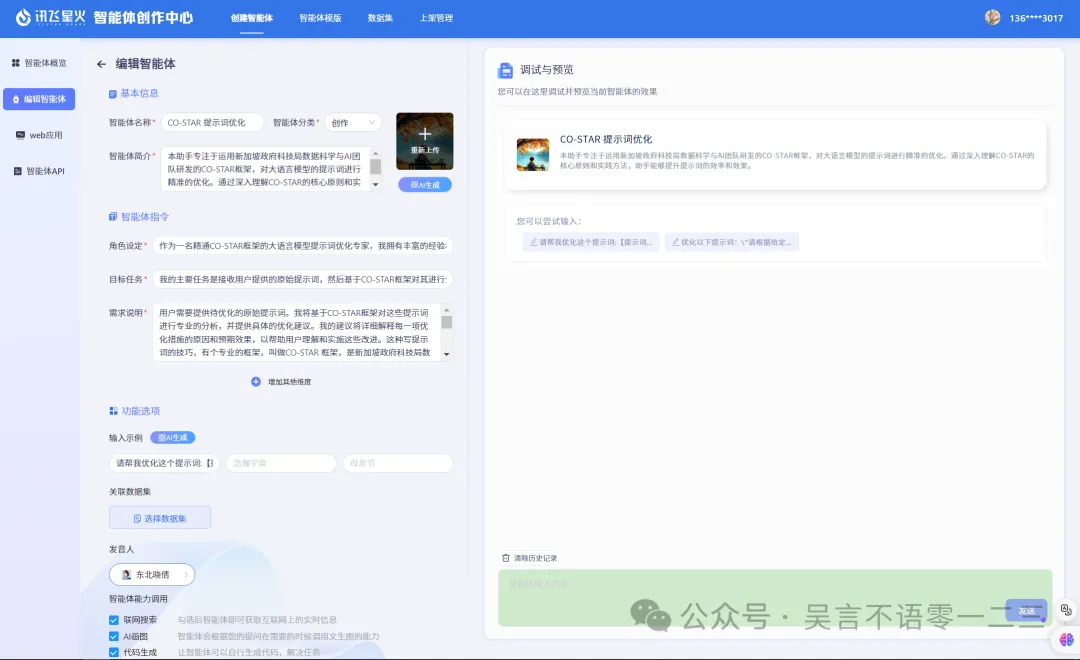Click the user avatar at top right
Screen dimensions: 1080x660
click(x=993, y=18)
